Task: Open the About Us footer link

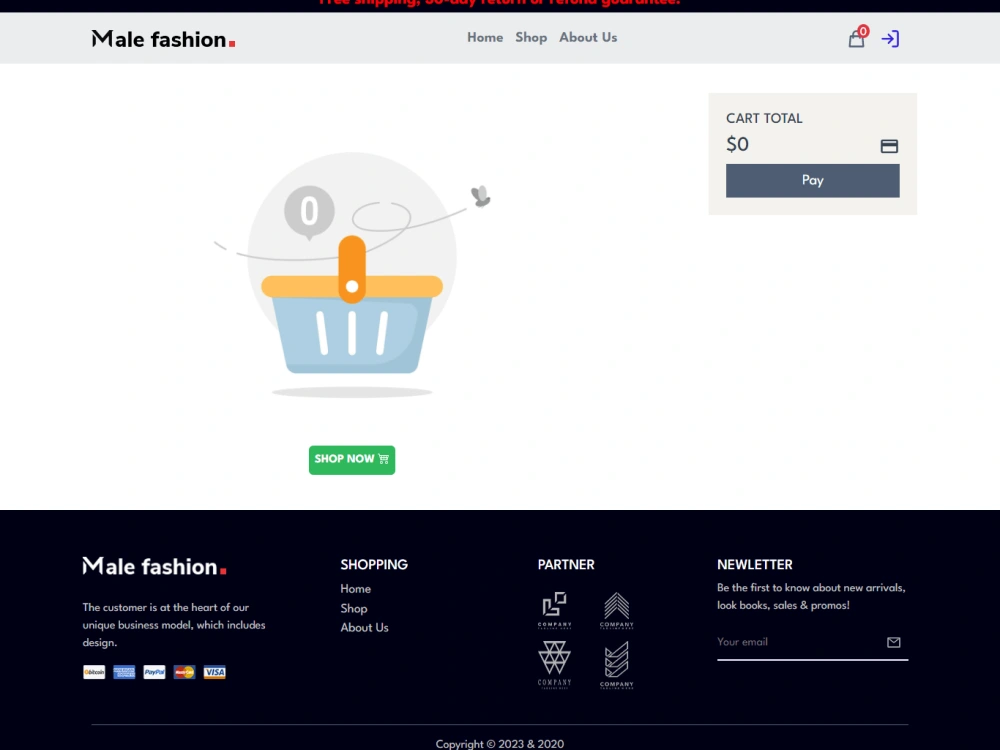Action: click(x=364, y=628)
